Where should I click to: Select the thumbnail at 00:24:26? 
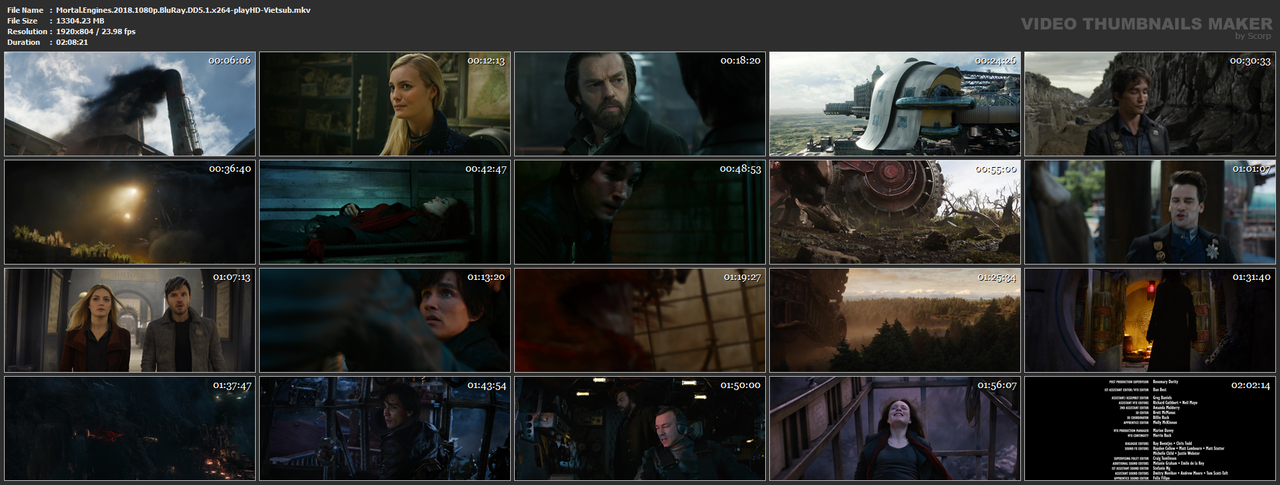(895, 103)
